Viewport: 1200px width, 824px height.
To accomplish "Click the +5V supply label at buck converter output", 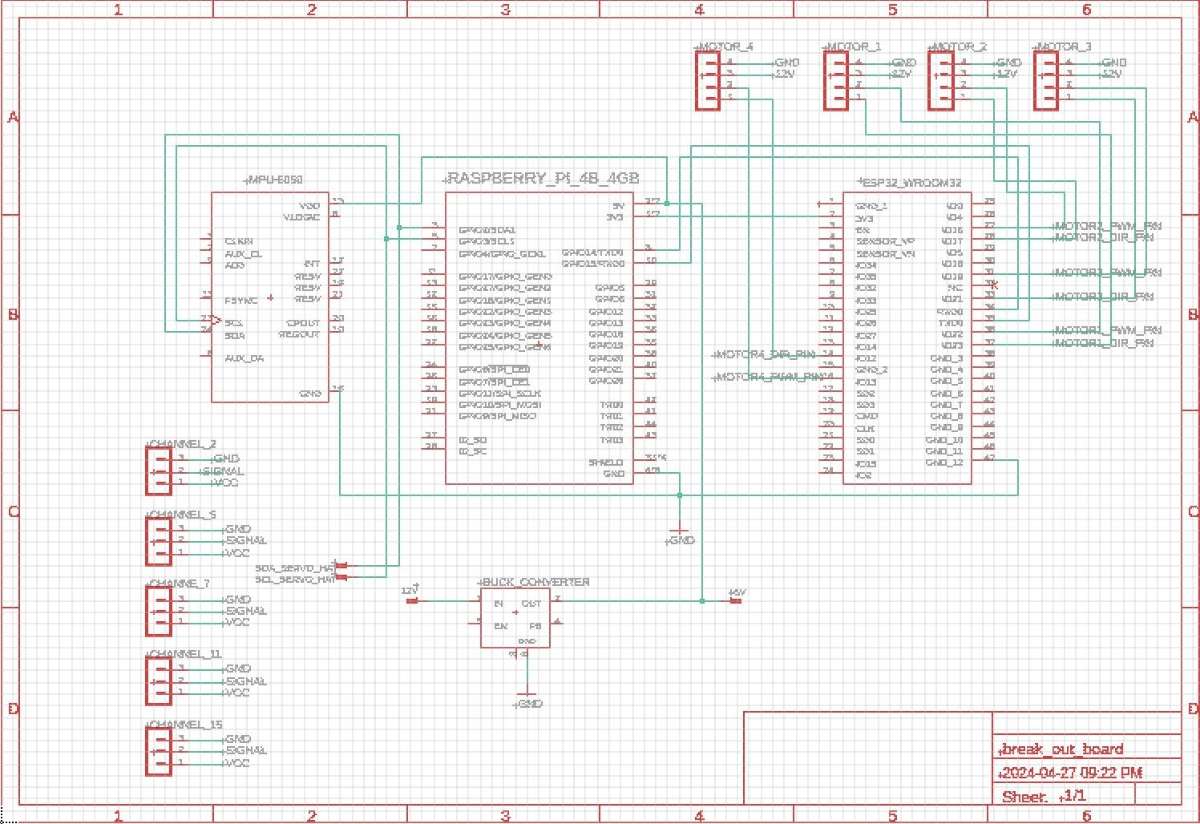I will click(x=738, y=592).
